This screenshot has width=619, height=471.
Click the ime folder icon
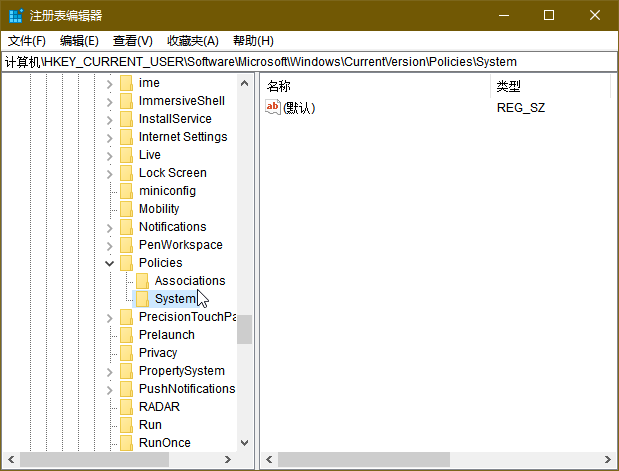coord(126,83)
